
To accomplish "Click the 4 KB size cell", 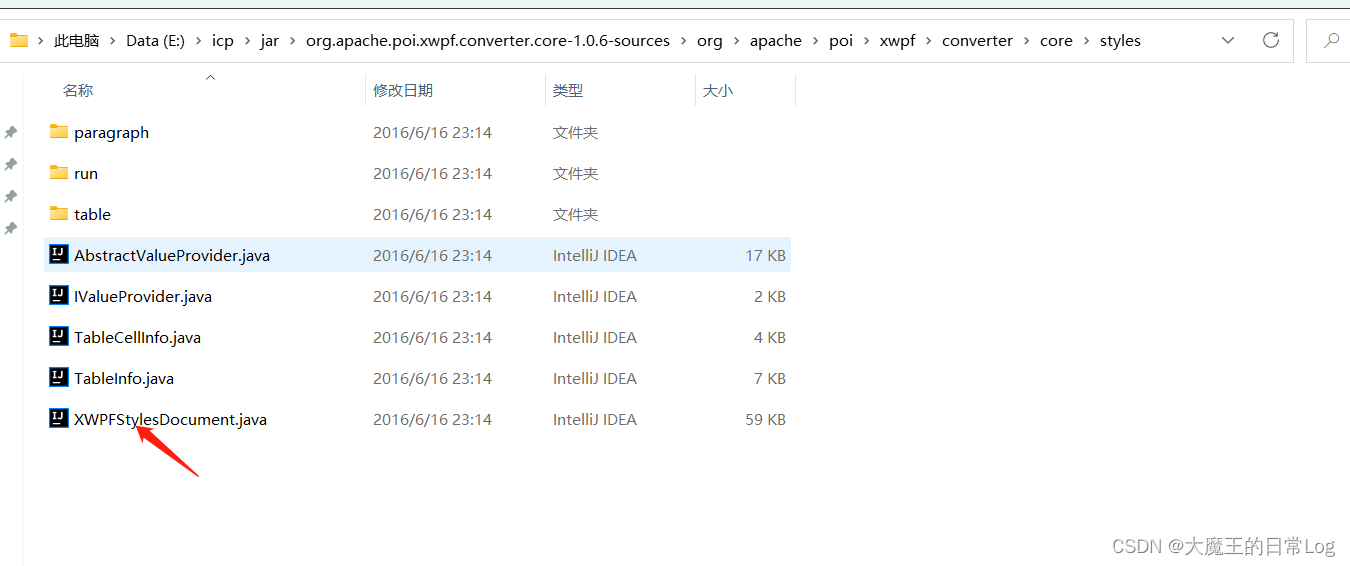I will [770, 337].
